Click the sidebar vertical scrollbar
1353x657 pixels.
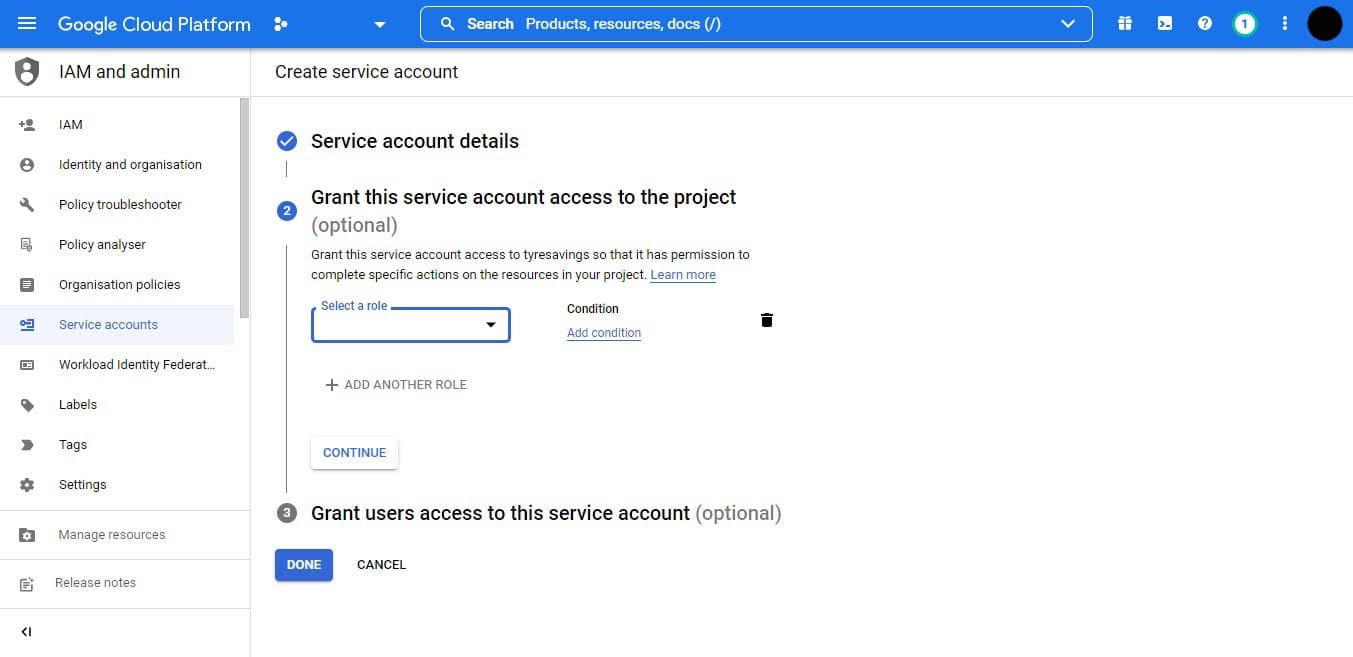pyautogui.click(x=245, y=208)
